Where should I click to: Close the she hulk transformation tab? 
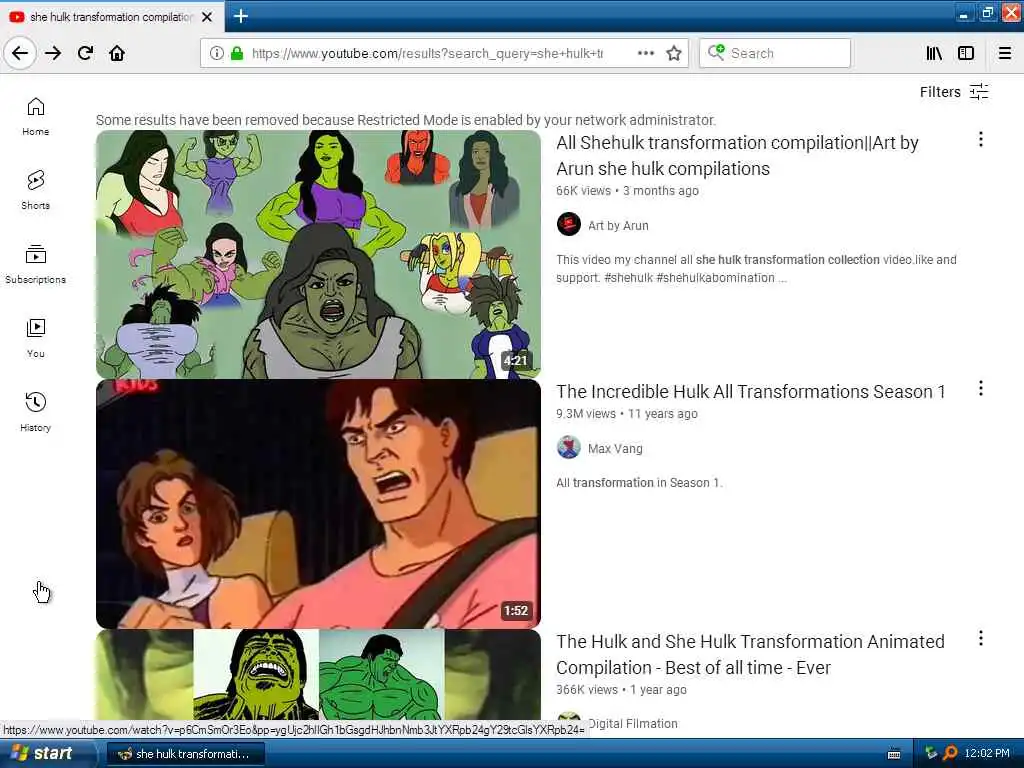click(x=207, y=17)
